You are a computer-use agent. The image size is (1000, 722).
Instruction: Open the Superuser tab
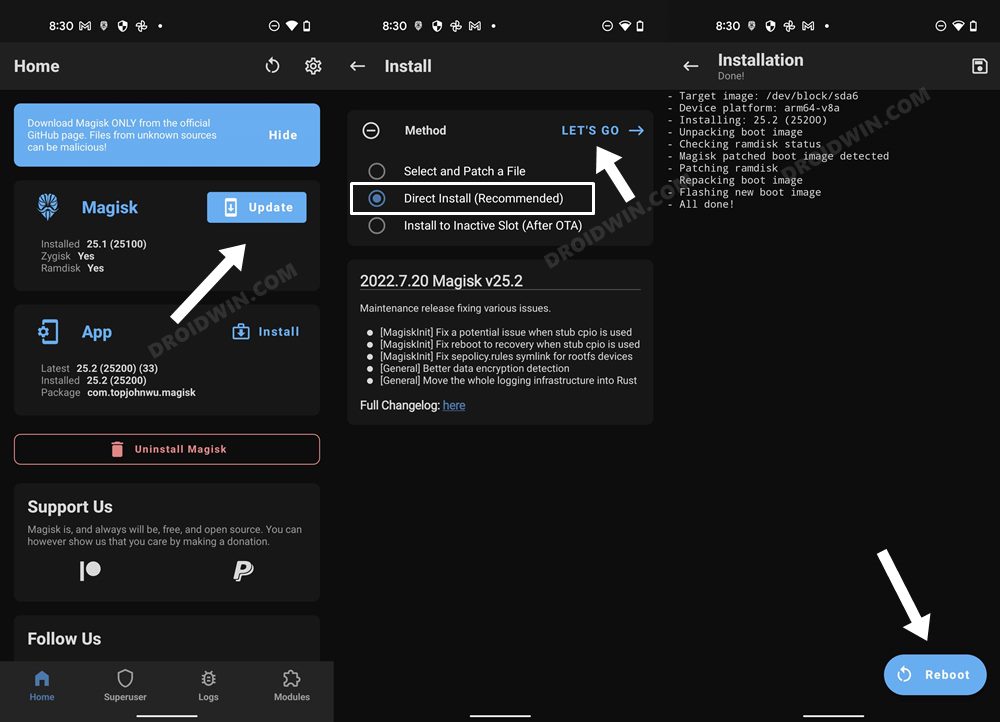(125, 686)
